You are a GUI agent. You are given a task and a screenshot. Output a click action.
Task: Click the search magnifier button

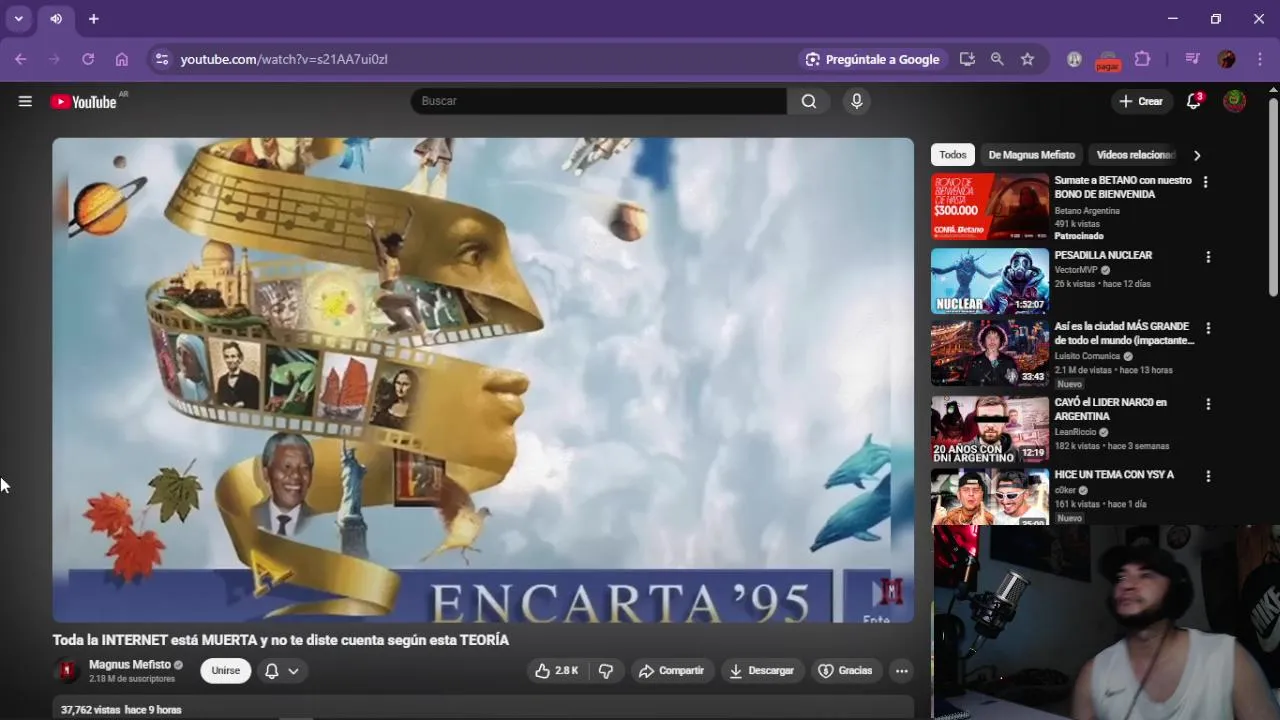(x=809, y=101)
